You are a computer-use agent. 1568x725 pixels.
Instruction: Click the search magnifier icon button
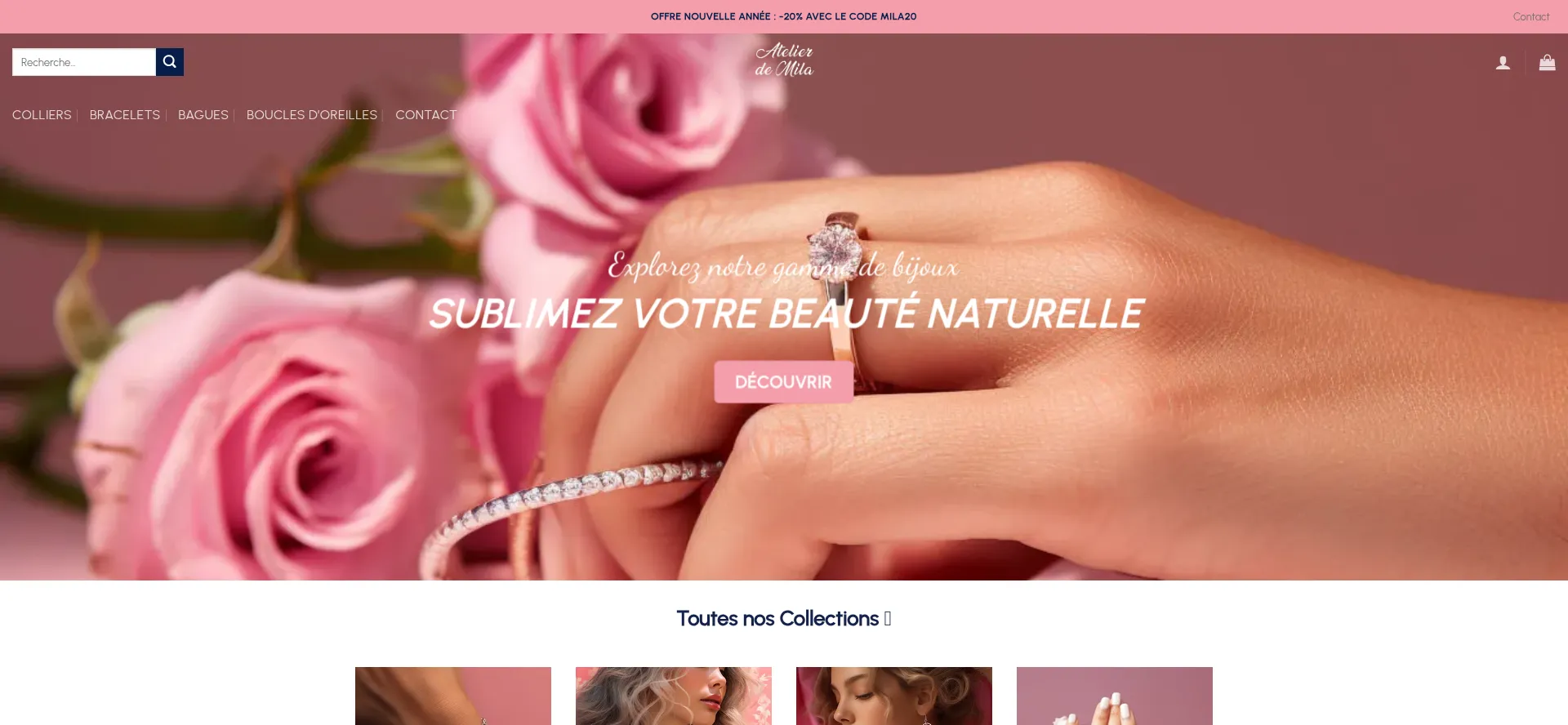pyautogui.click(x=169, y=62)
